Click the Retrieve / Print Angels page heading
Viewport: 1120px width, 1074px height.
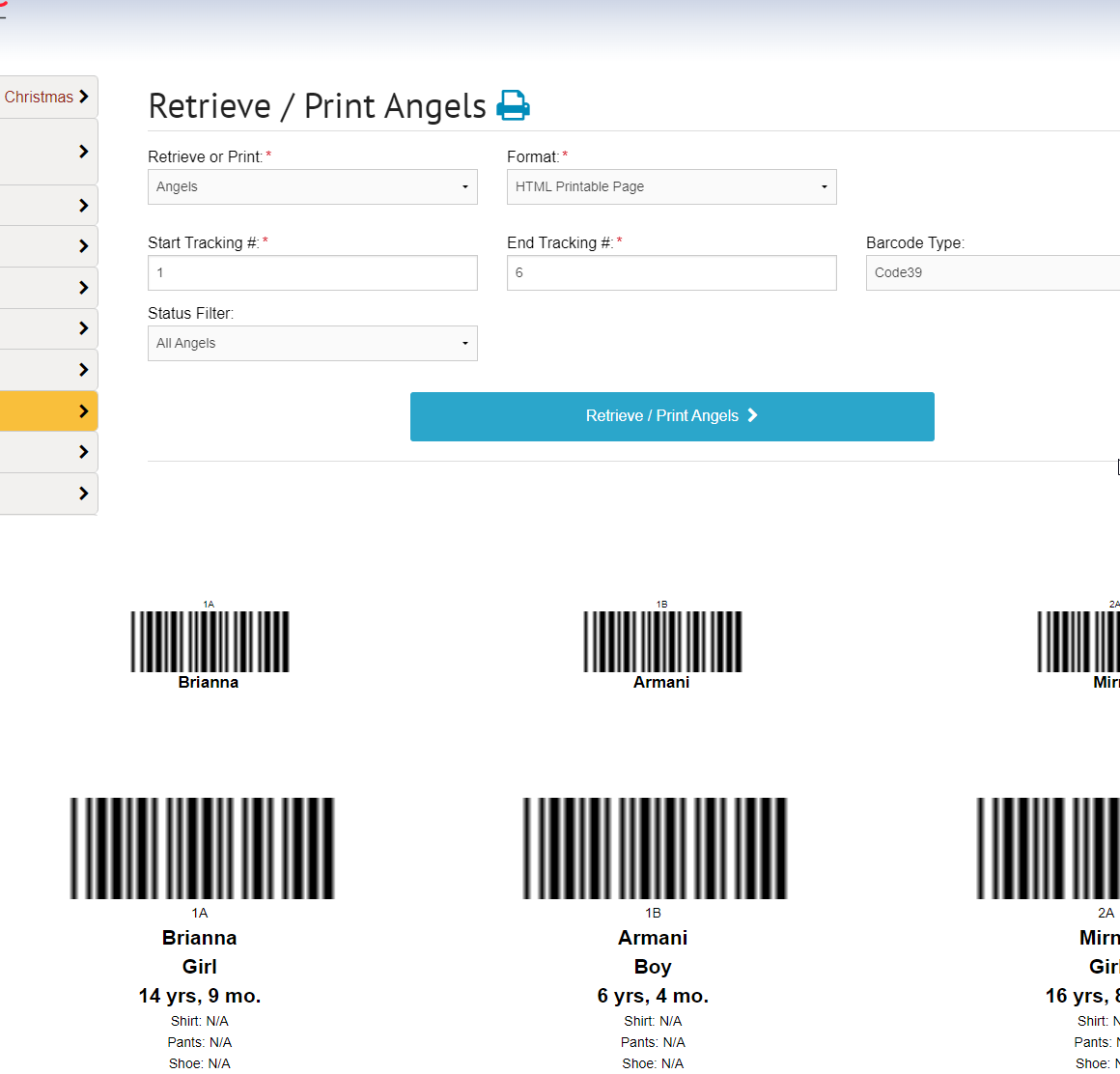coord(317,106)
